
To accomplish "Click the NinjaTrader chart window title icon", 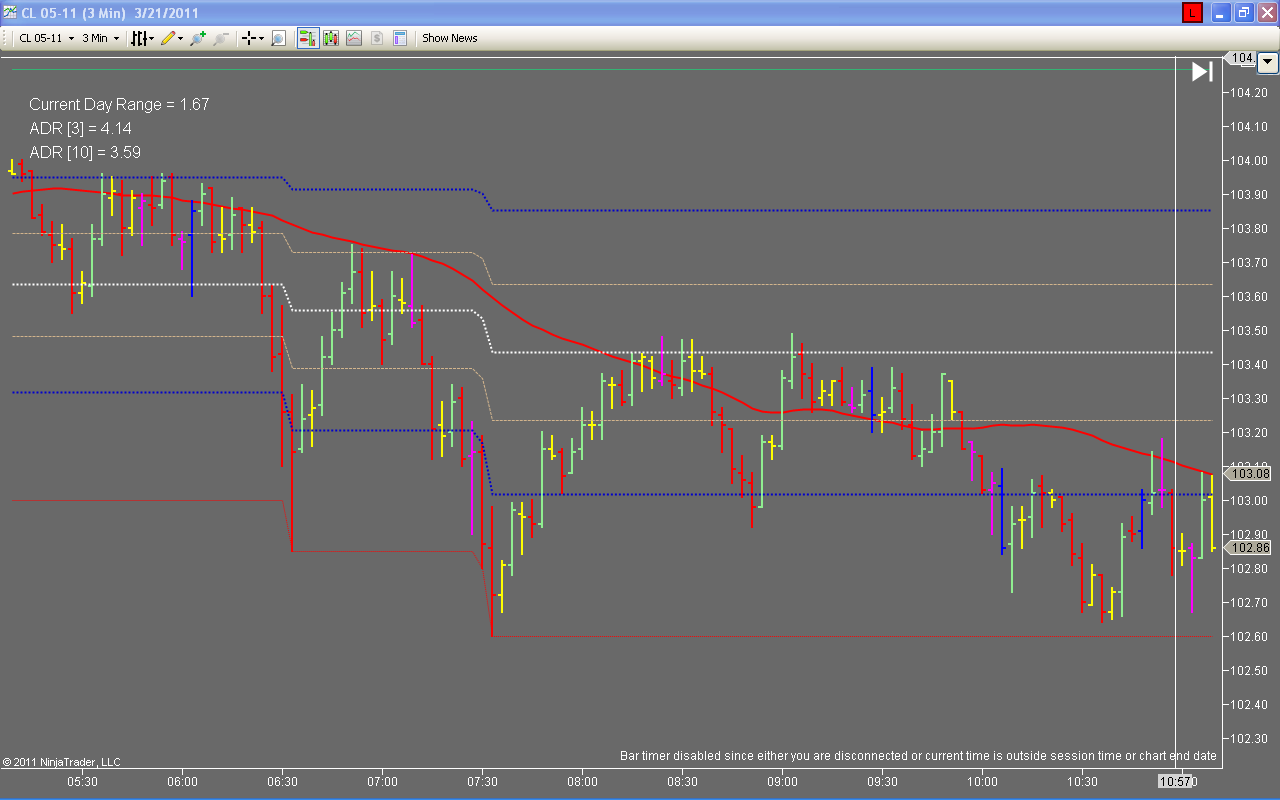I will 9,13.
